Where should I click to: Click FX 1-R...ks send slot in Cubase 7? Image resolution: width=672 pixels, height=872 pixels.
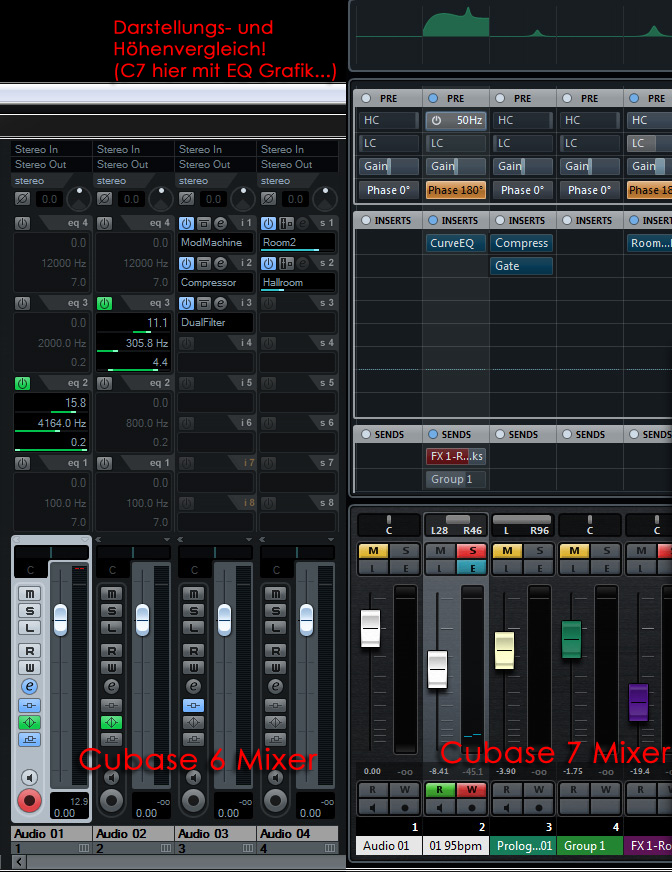[456, 457]
